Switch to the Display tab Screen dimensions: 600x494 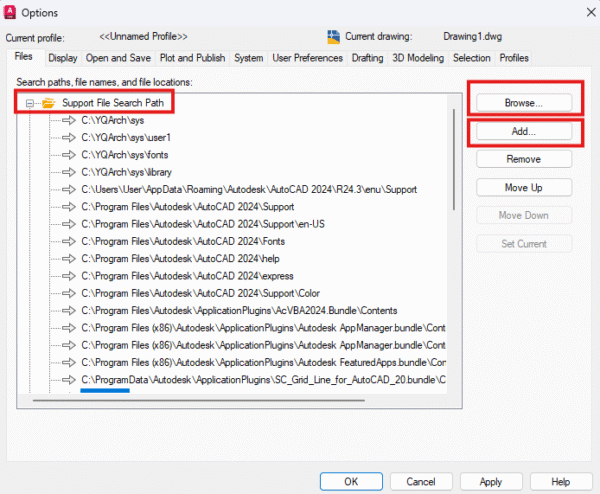click(x=62, y=58)
